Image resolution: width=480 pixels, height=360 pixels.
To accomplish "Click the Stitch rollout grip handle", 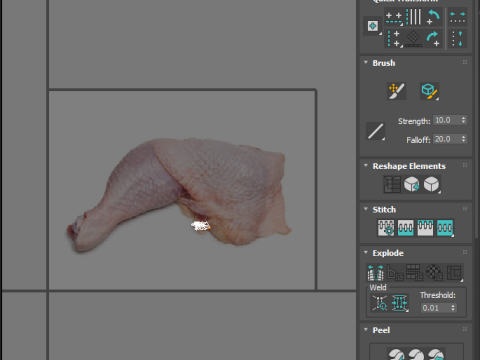I will point(465,209).
